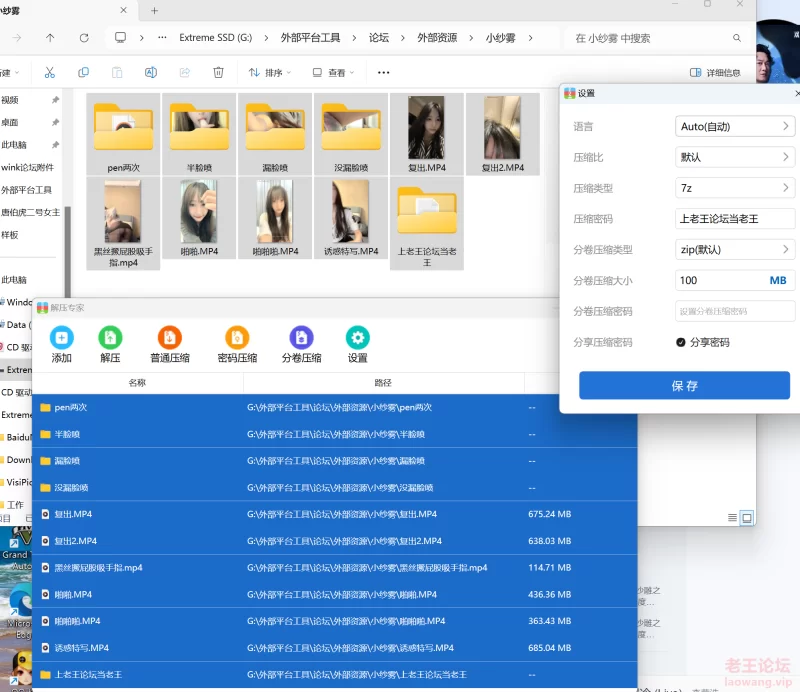Expand the 语言 Auto(自动) dropdown
This screenshot has width=800, height=692.
coord(735,127)
